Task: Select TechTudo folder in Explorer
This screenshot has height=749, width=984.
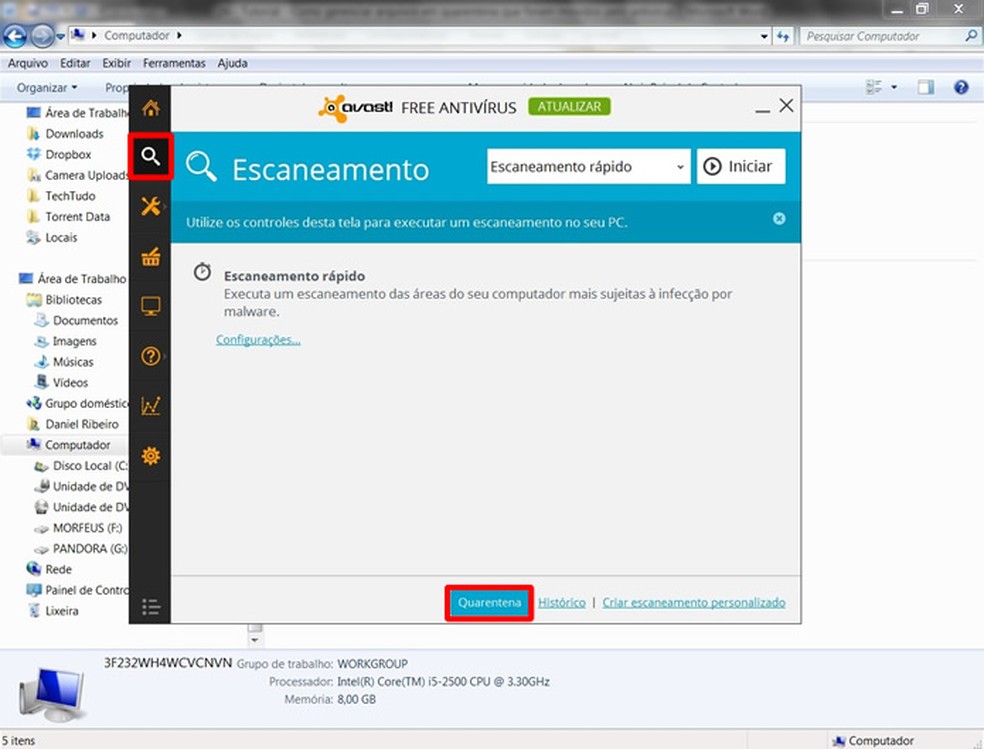Action: tap(70, 196)
